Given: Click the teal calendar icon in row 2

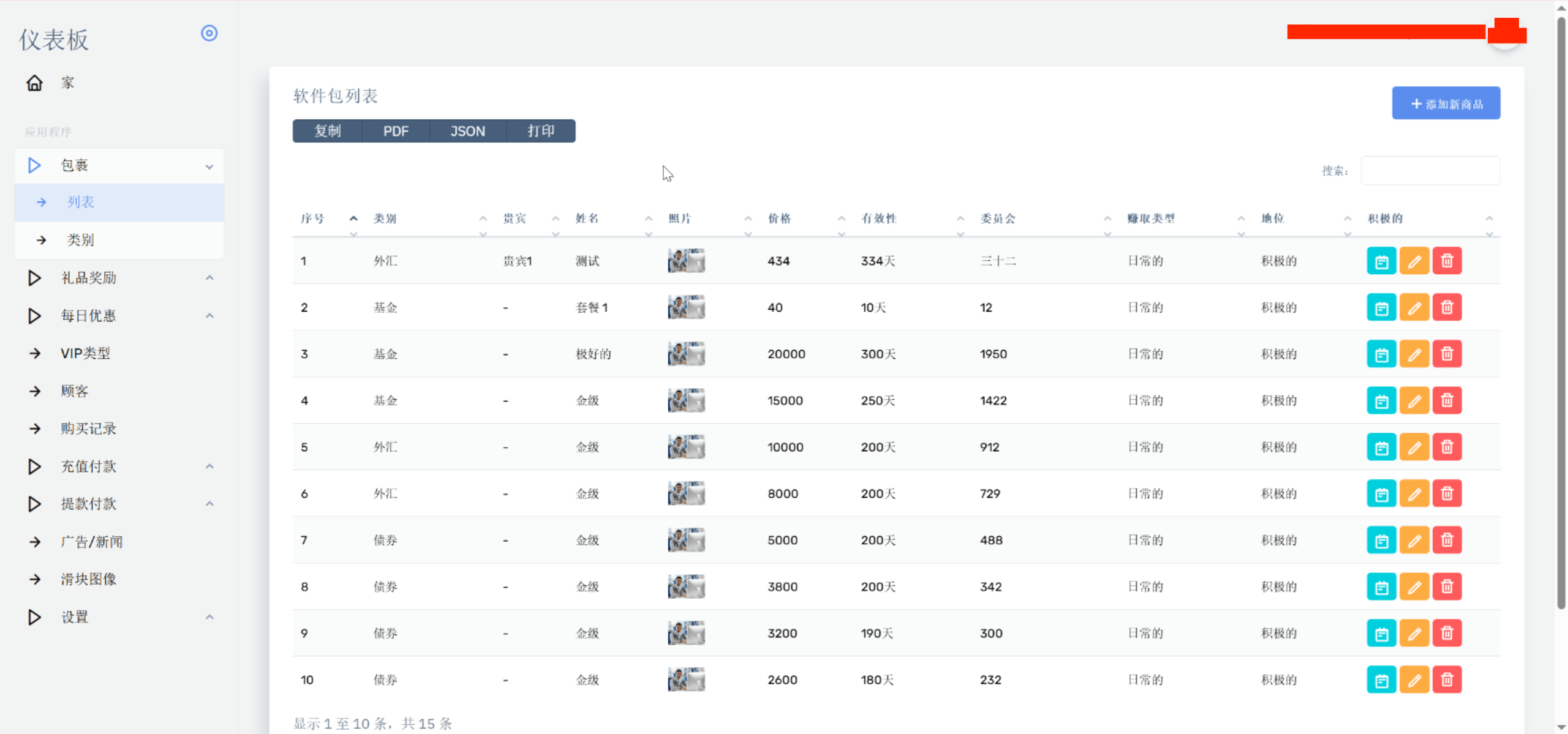Looking at the screenshot, I should coord(1381,307).
